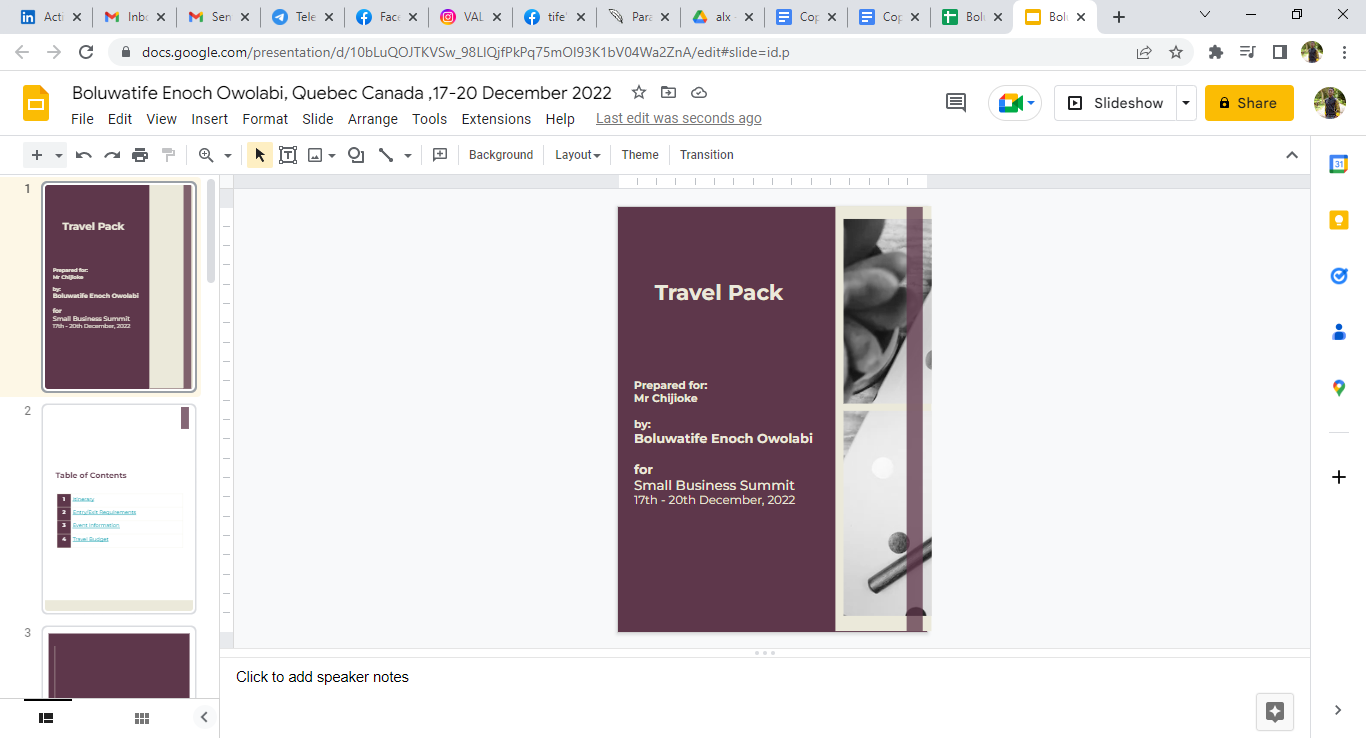The image size is (1366, 738).
Task: Open Google Keep side panel
Action: (x=1339, y=220)
